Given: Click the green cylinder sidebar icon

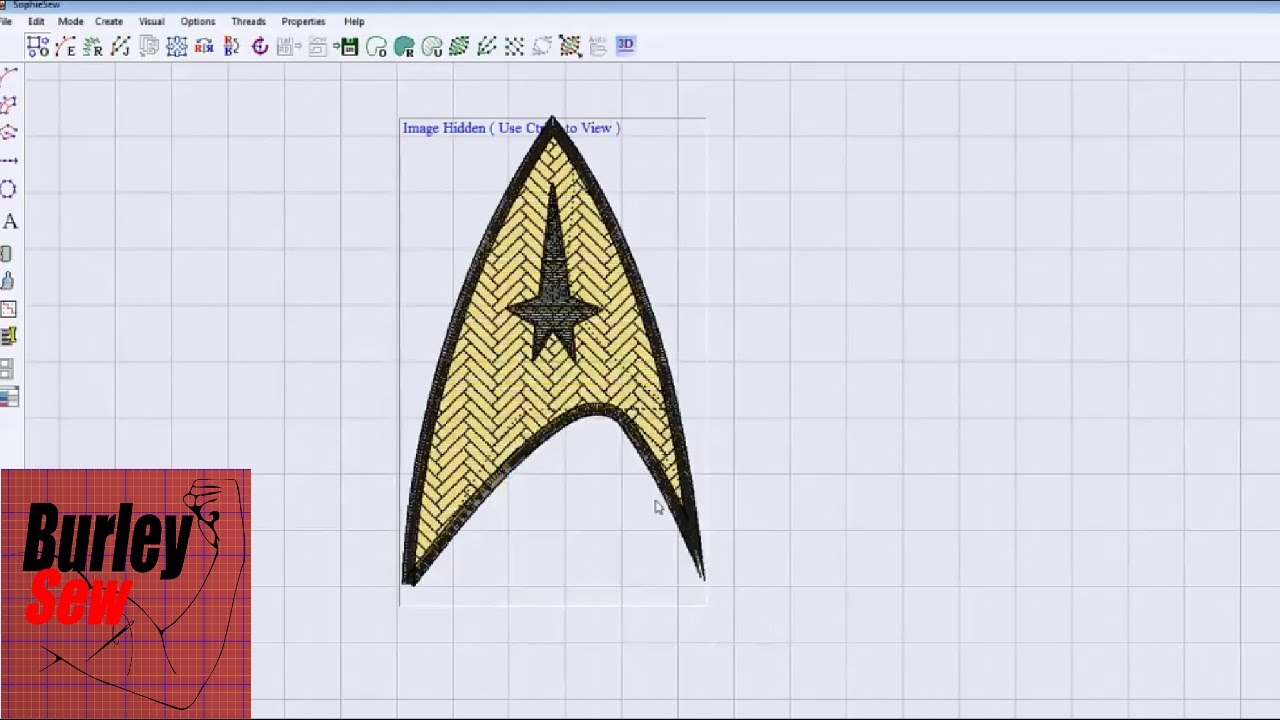Looking at the screenshot, I should pos(7,254).
